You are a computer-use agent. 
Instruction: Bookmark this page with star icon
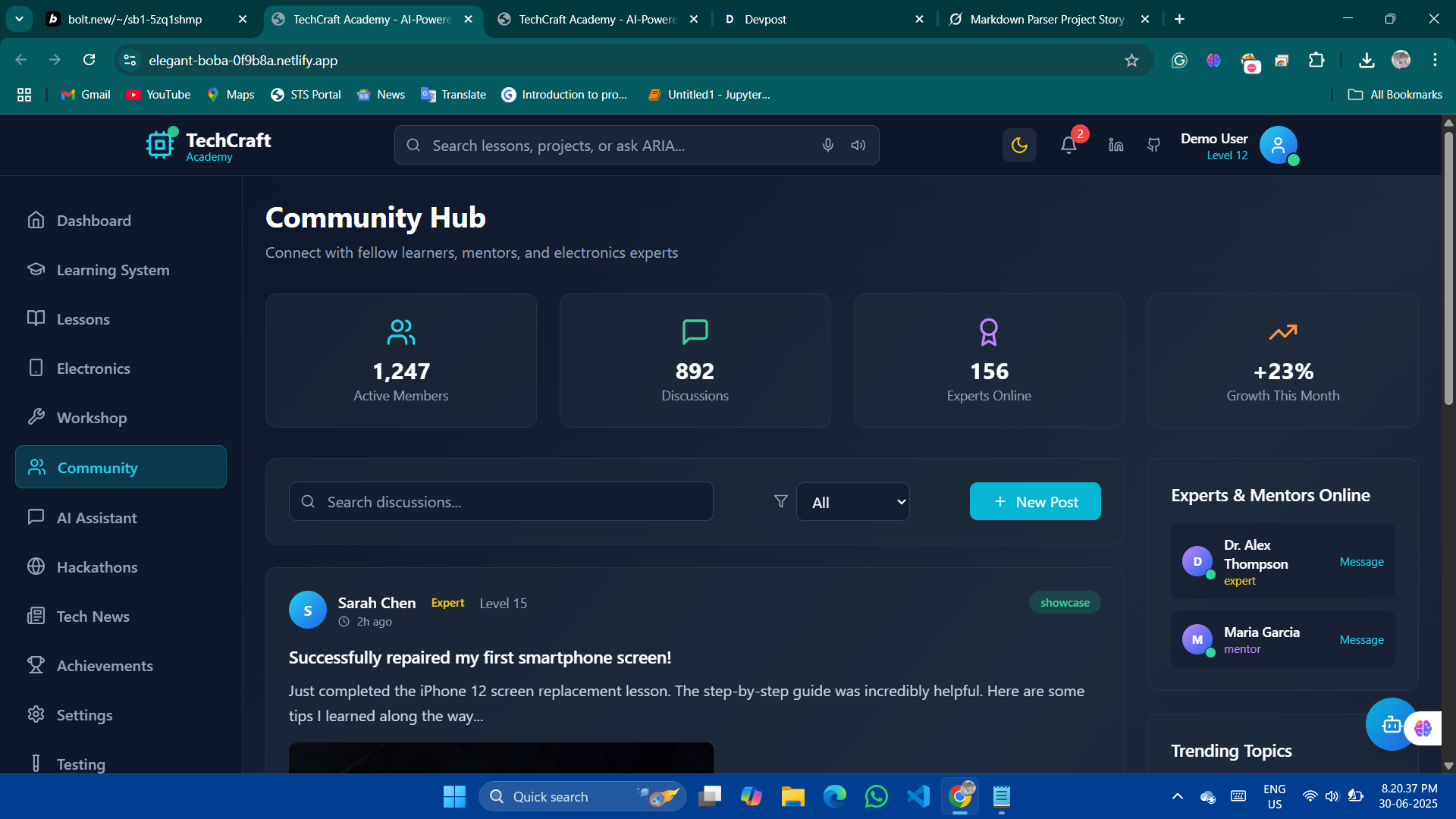(1131, 60)
